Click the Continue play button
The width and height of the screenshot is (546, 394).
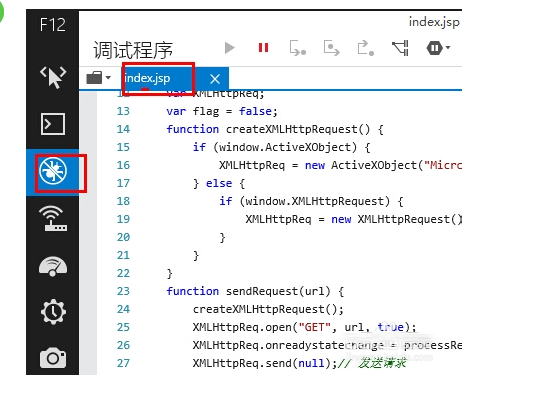point(229,48)
